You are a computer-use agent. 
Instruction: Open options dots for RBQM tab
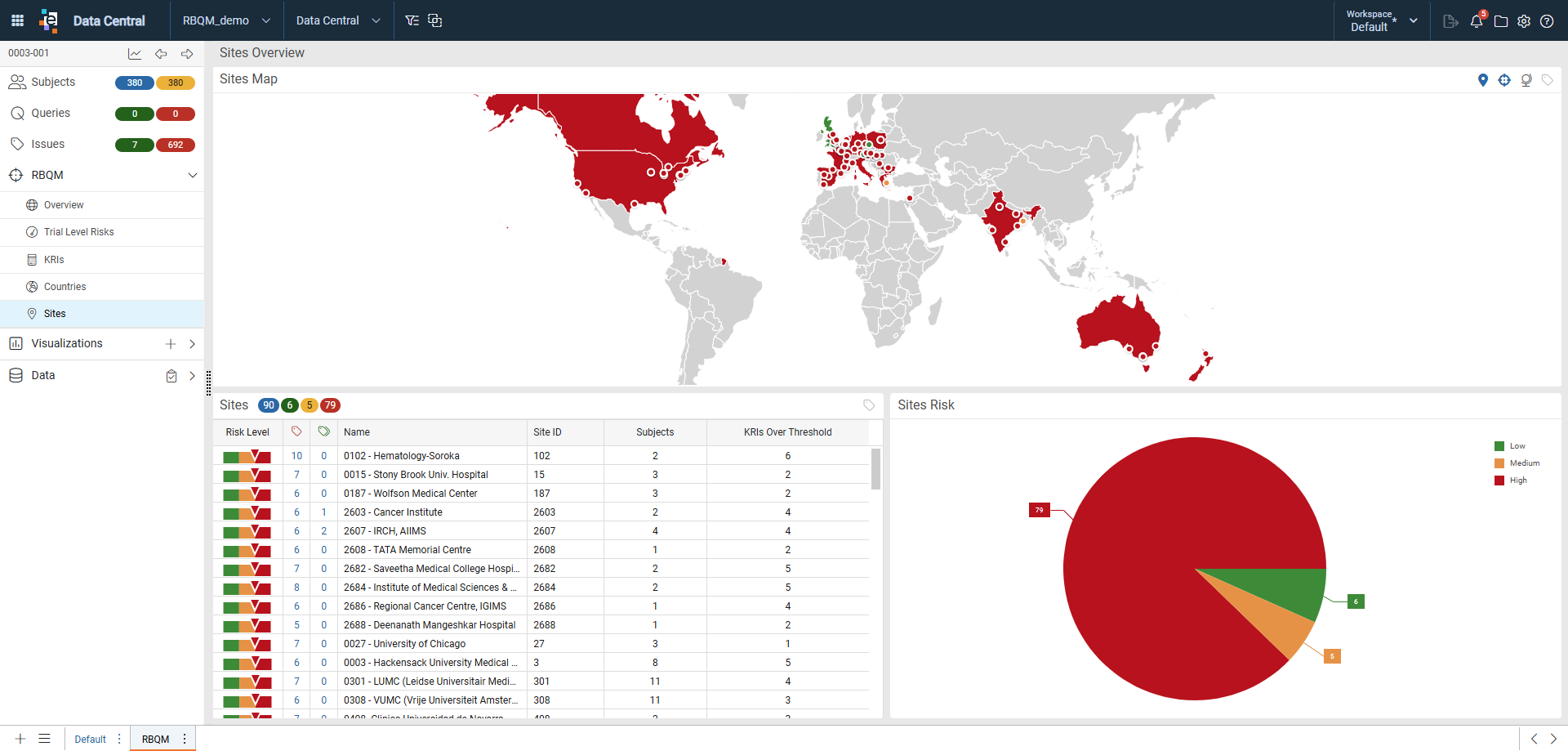pyautogui.click(x=185, y=739)
